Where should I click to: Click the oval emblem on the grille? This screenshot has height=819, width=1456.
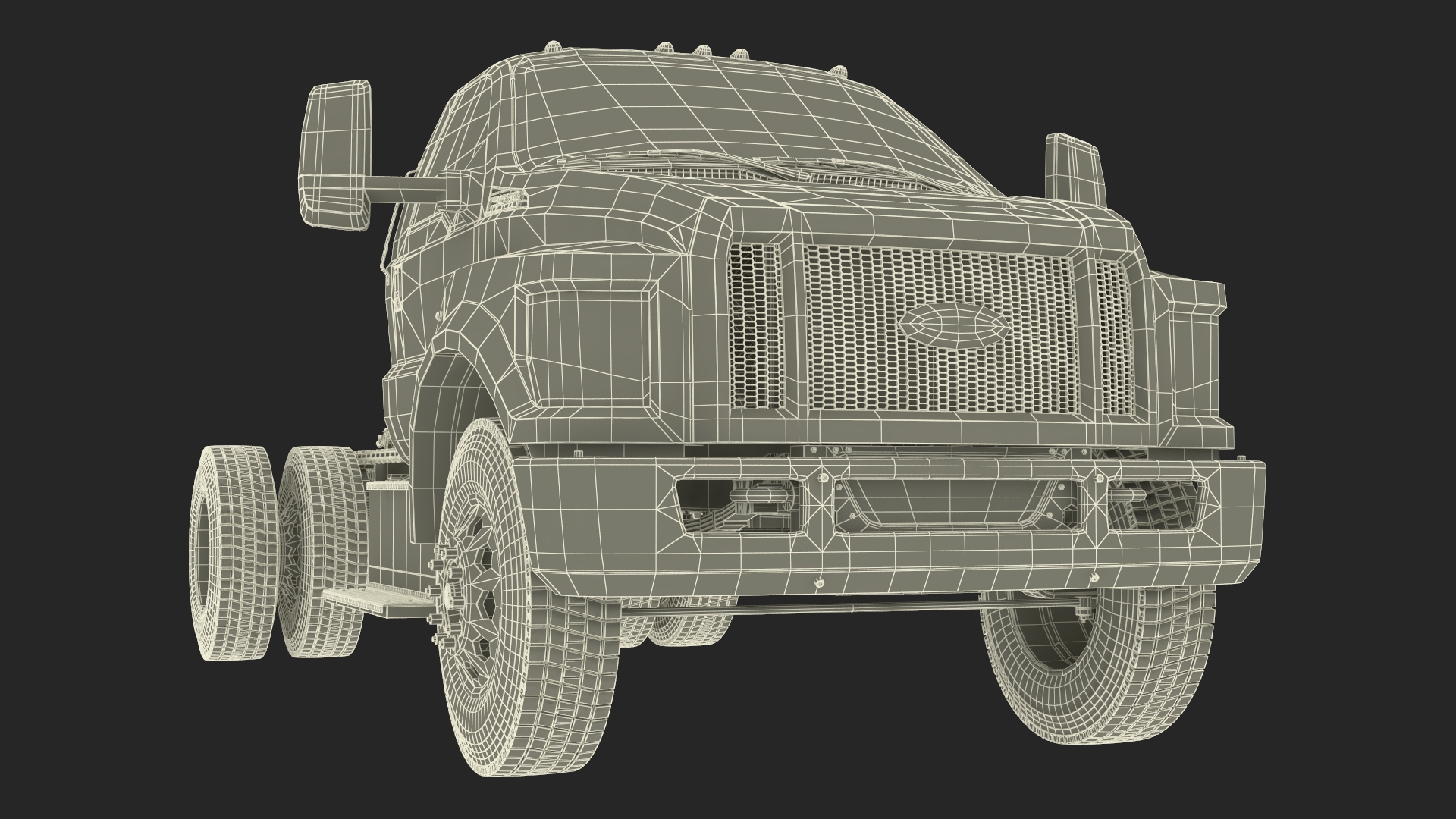pos(954,327)
